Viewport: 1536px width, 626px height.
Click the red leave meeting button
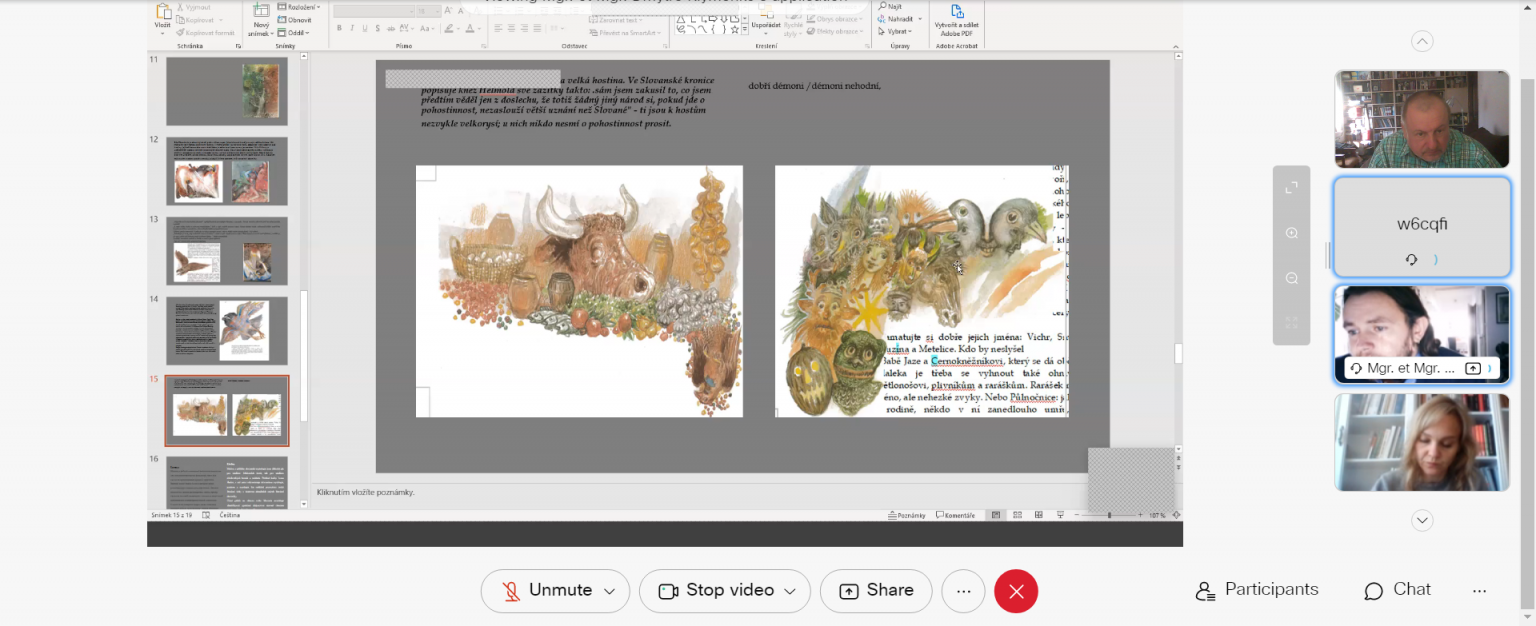click(1016, 591)
